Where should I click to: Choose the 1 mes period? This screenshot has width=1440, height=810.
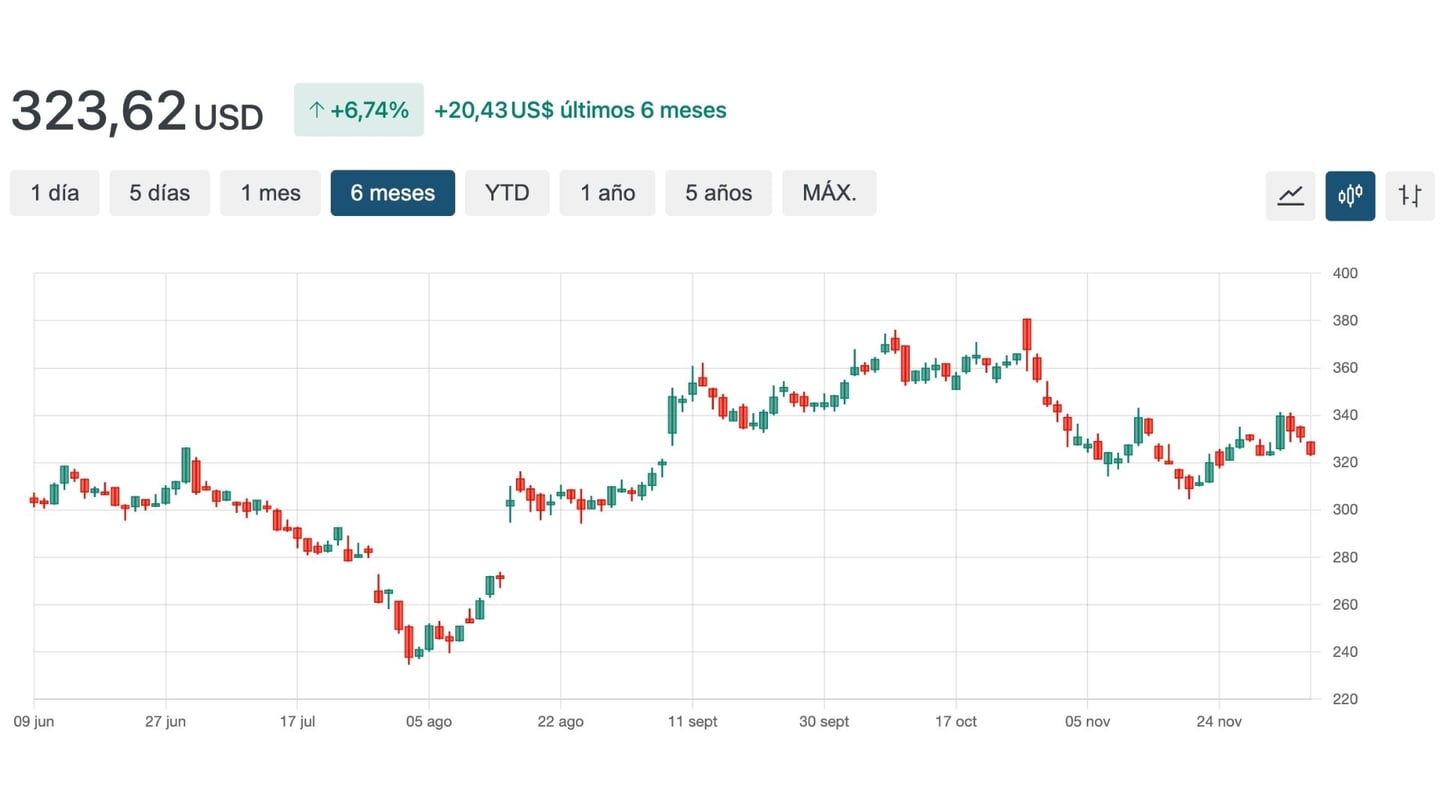click(x=270, y=193)
